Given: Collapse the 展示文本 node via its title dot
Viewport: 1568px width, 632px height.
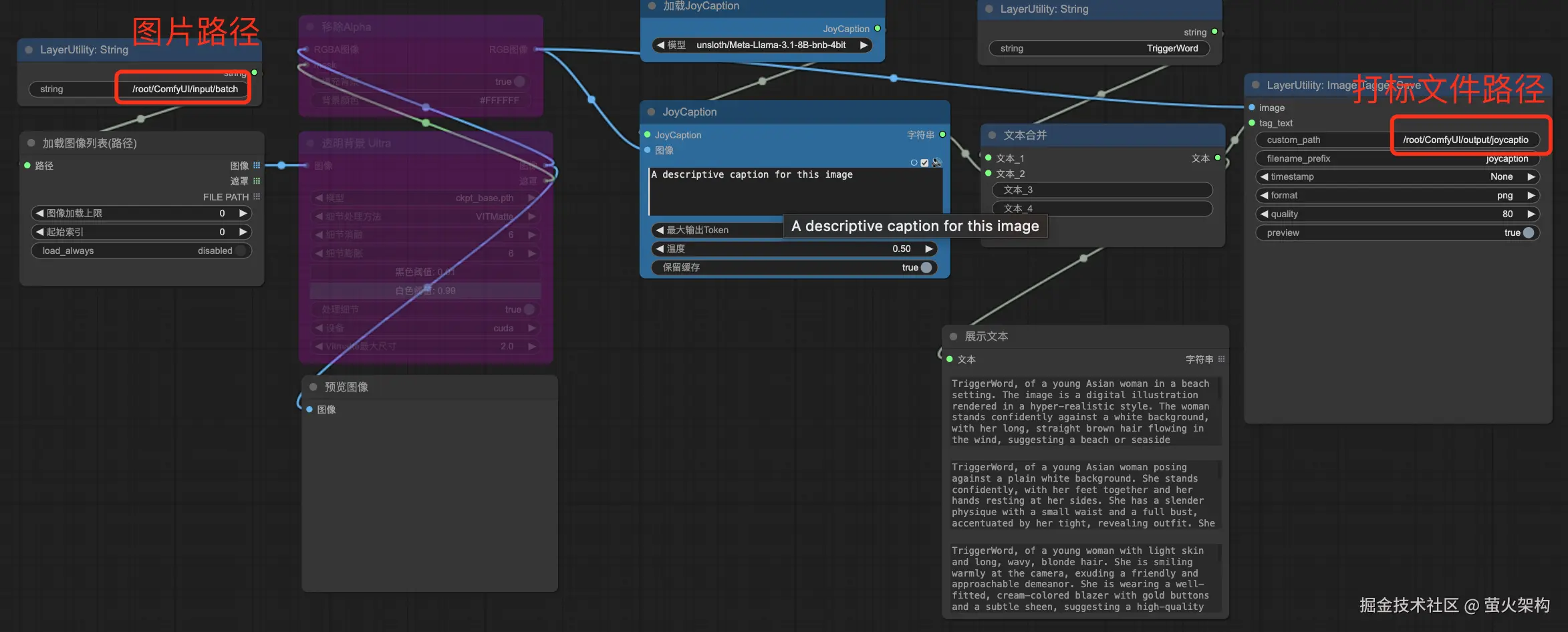Looking at the screenshot, I should pos(954,336).
